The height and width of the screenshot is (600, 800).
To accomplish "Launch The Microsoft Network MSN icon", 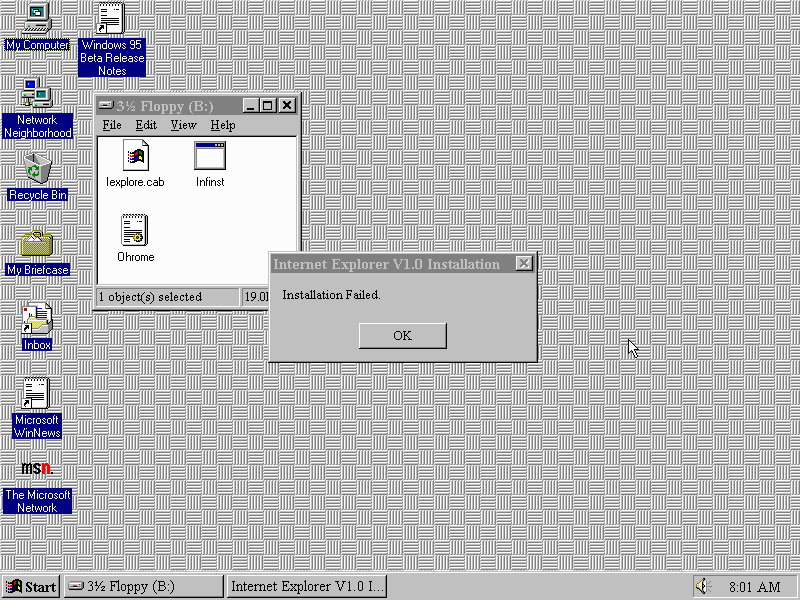I will click(37, 469).
